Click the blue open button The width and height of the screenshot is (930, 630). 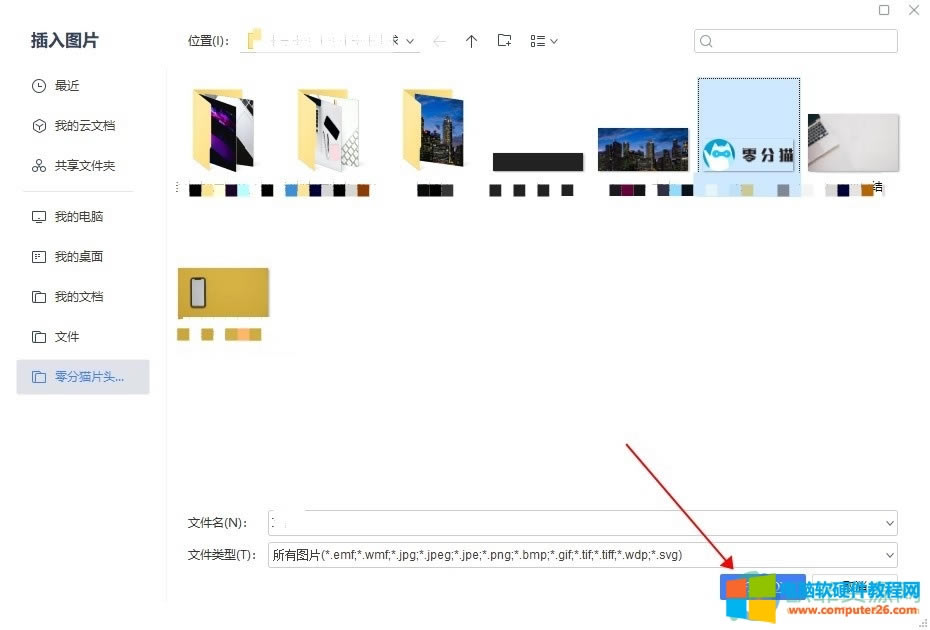point(763,586)
